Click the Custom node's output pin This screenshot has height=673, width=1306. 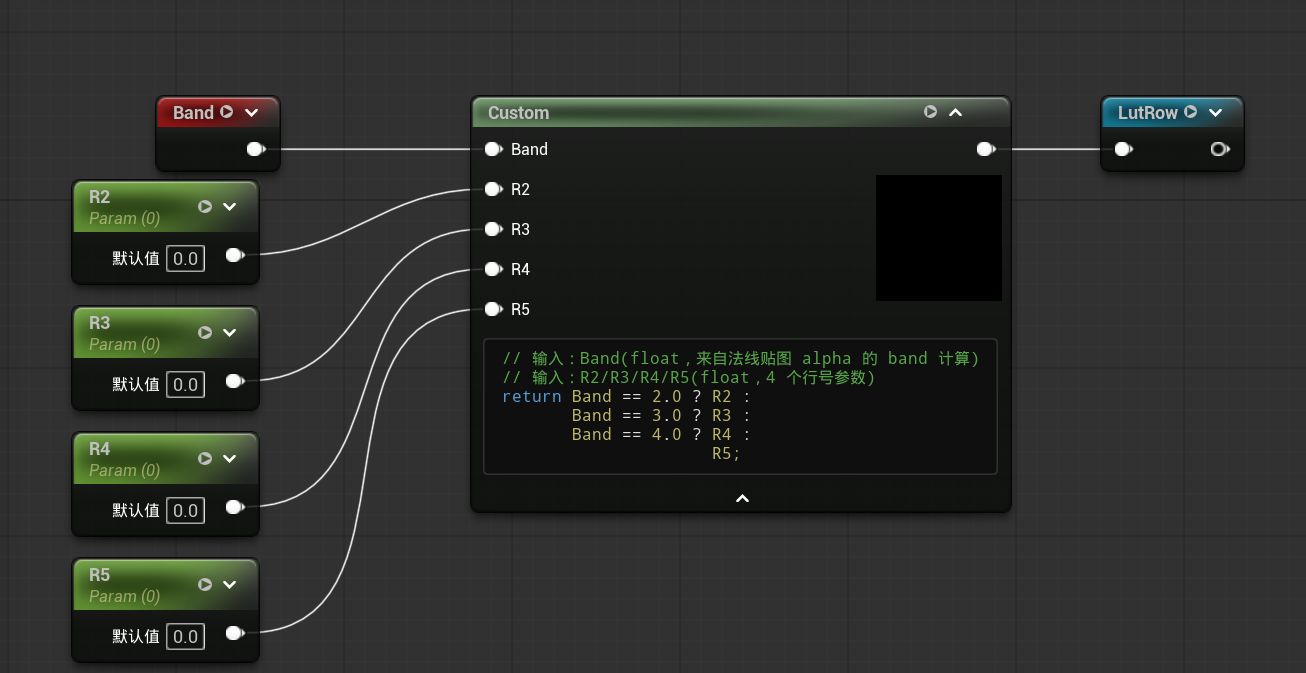[x=986, y=149]
